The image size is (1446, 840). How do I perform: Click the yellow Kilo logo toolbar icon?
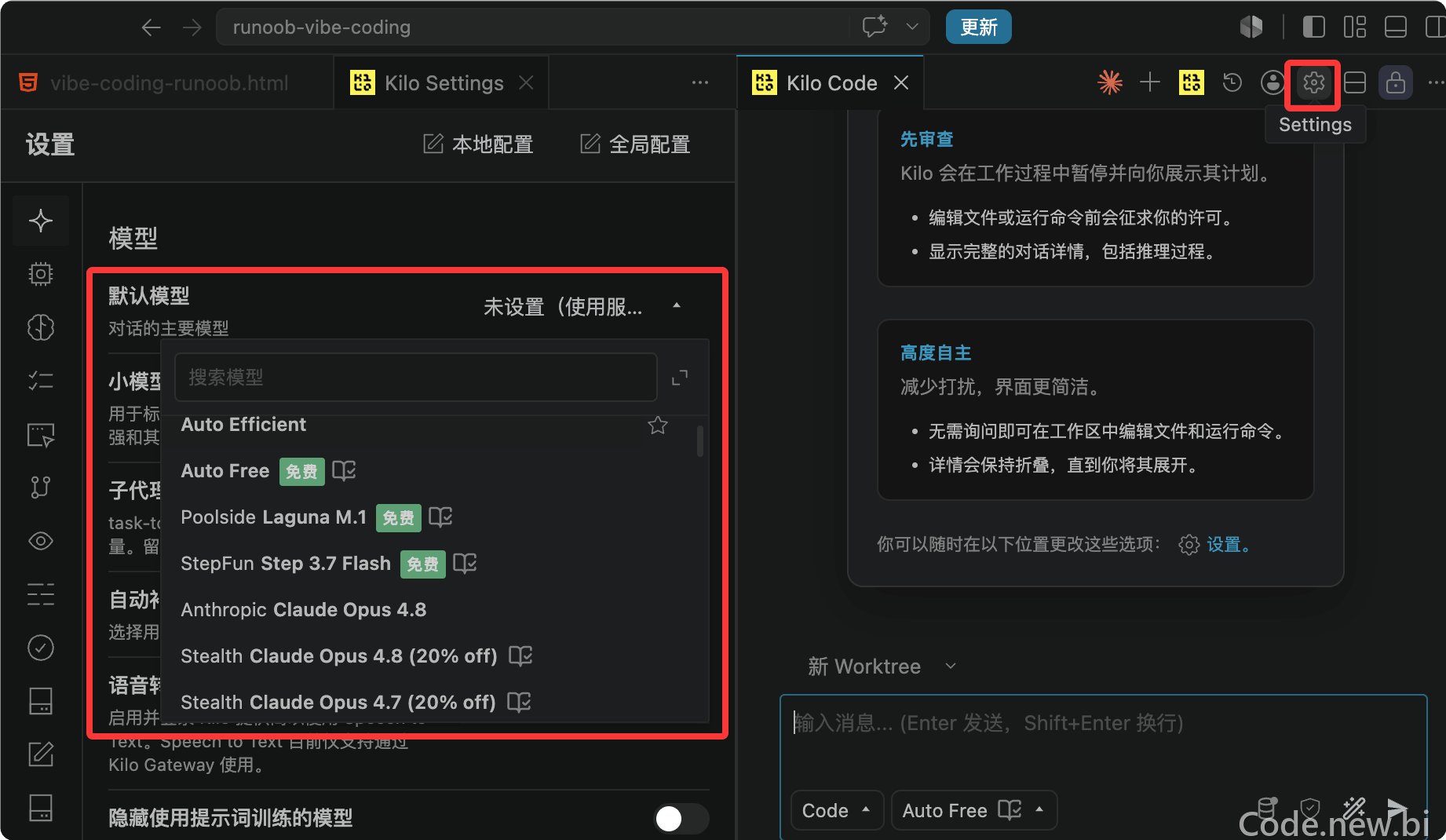1192,82
